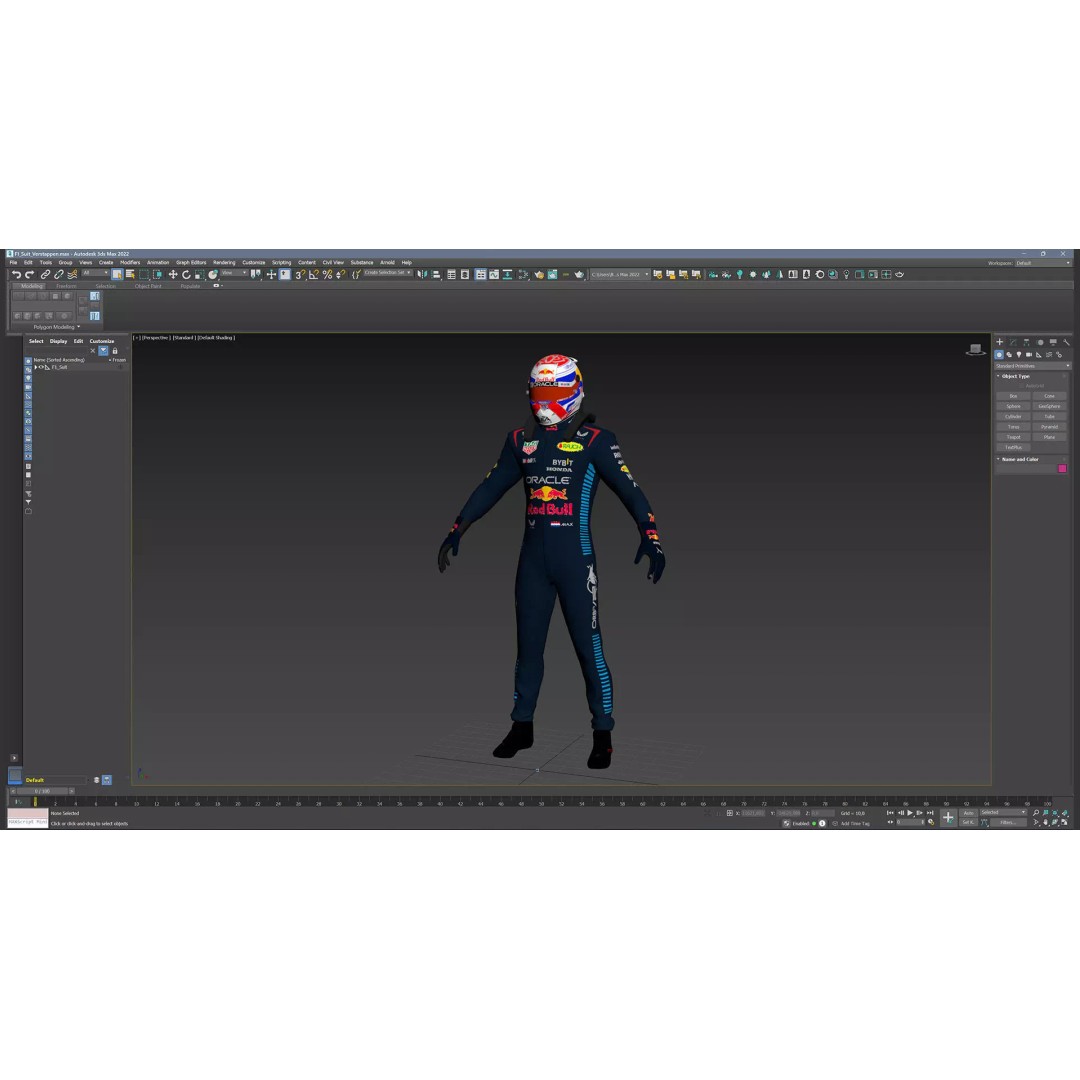Open Select by Name dialog
Viewport: 1080px width, 1080px height.
click(130, 274)
